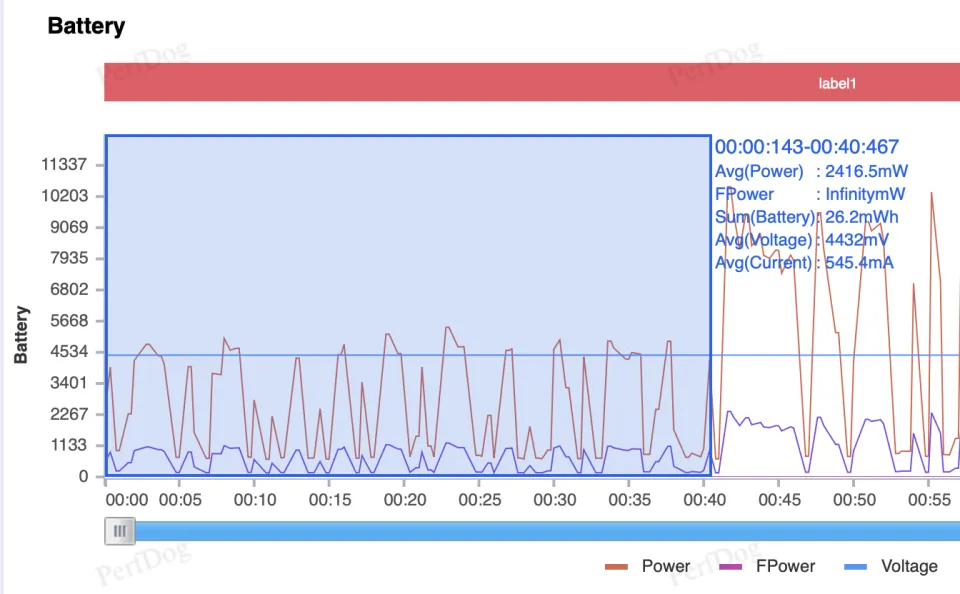
Task: Click the purple FPower legend line marker
Action: pos(731,567)
